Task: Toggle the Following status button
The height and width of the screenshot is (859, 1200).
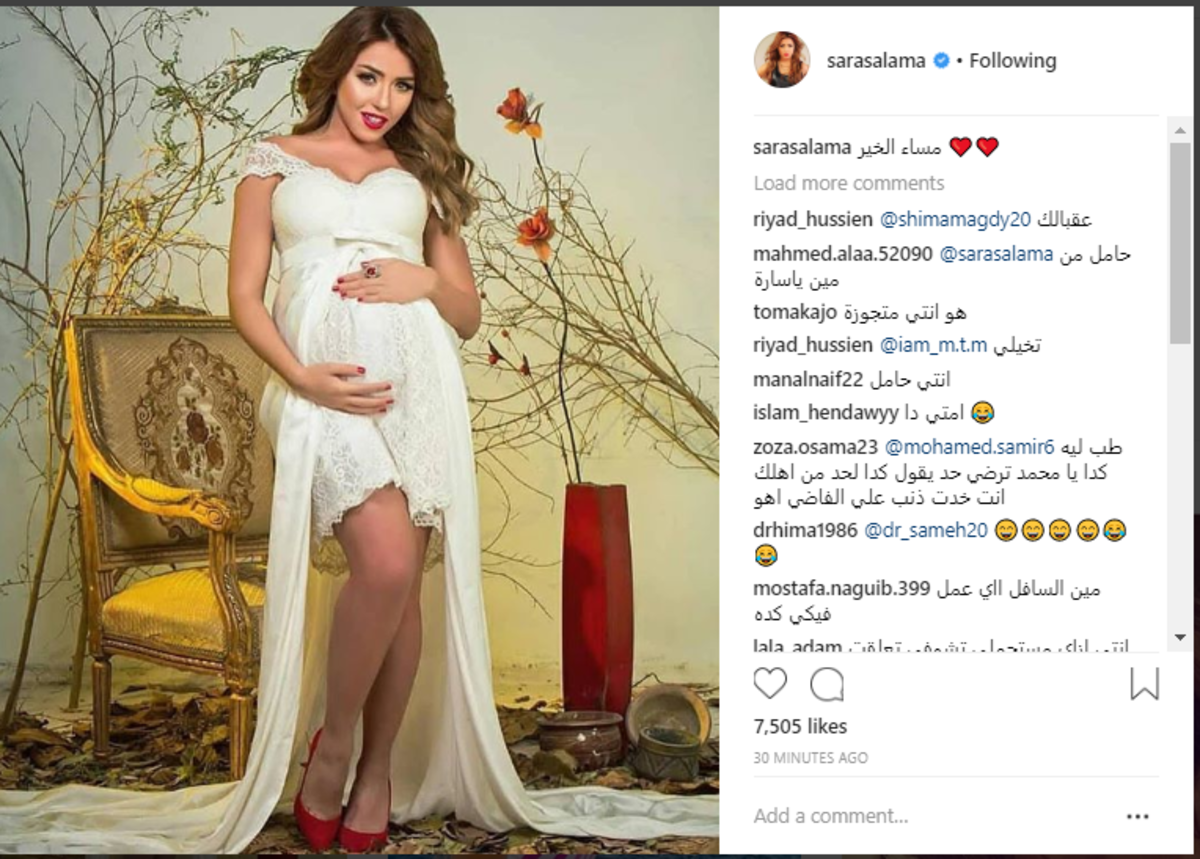Action: click(1012, 61)
